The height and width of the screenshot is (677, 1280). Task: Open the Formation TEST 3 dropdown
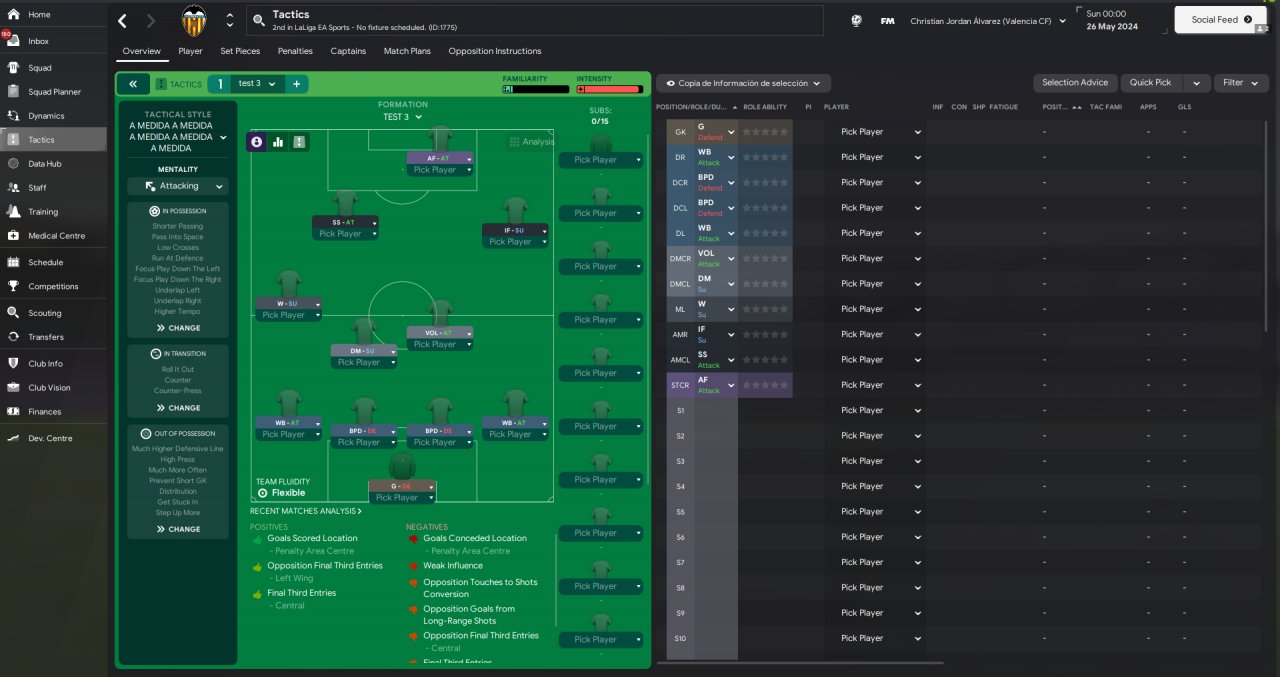[403, 117]
